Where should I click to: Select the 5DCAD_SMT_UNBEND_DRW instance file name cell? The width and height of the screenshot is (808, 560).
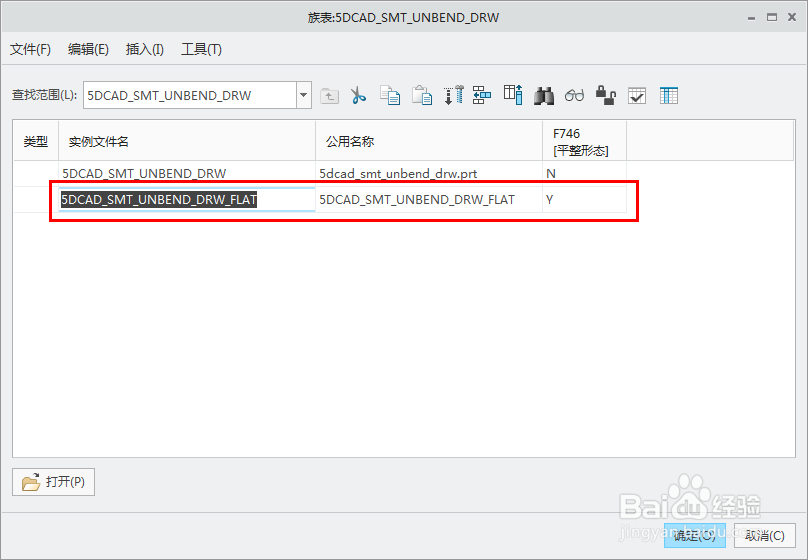(187, 174)
